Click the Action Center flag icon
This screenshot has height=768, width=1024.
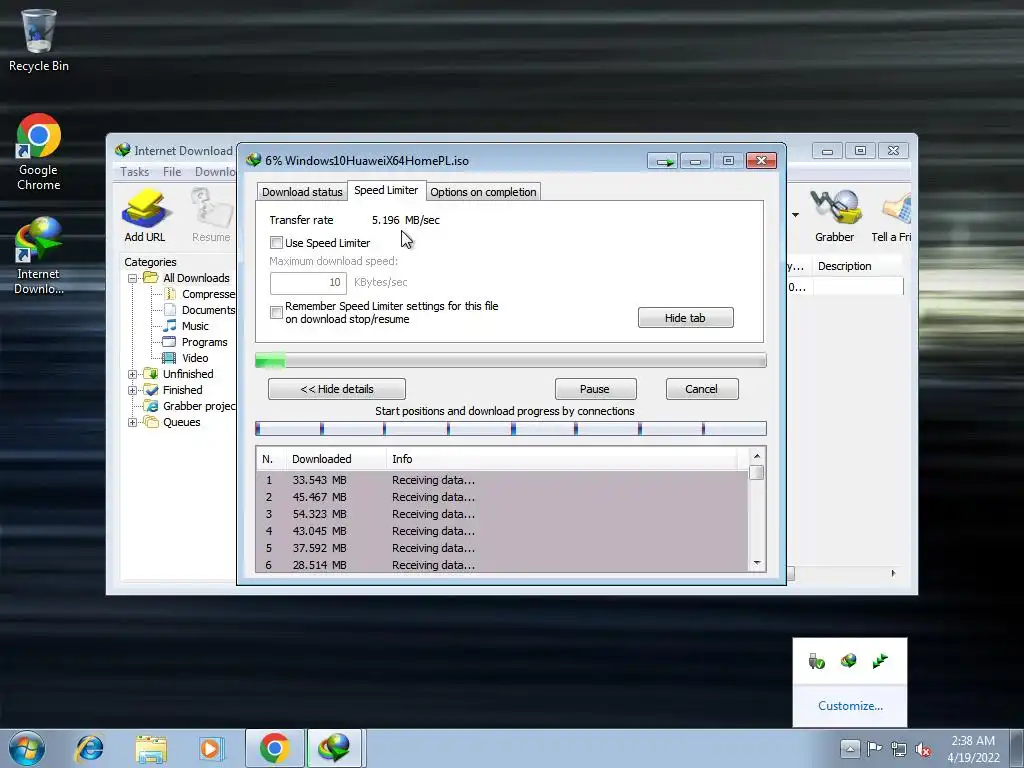click(874, 748)
